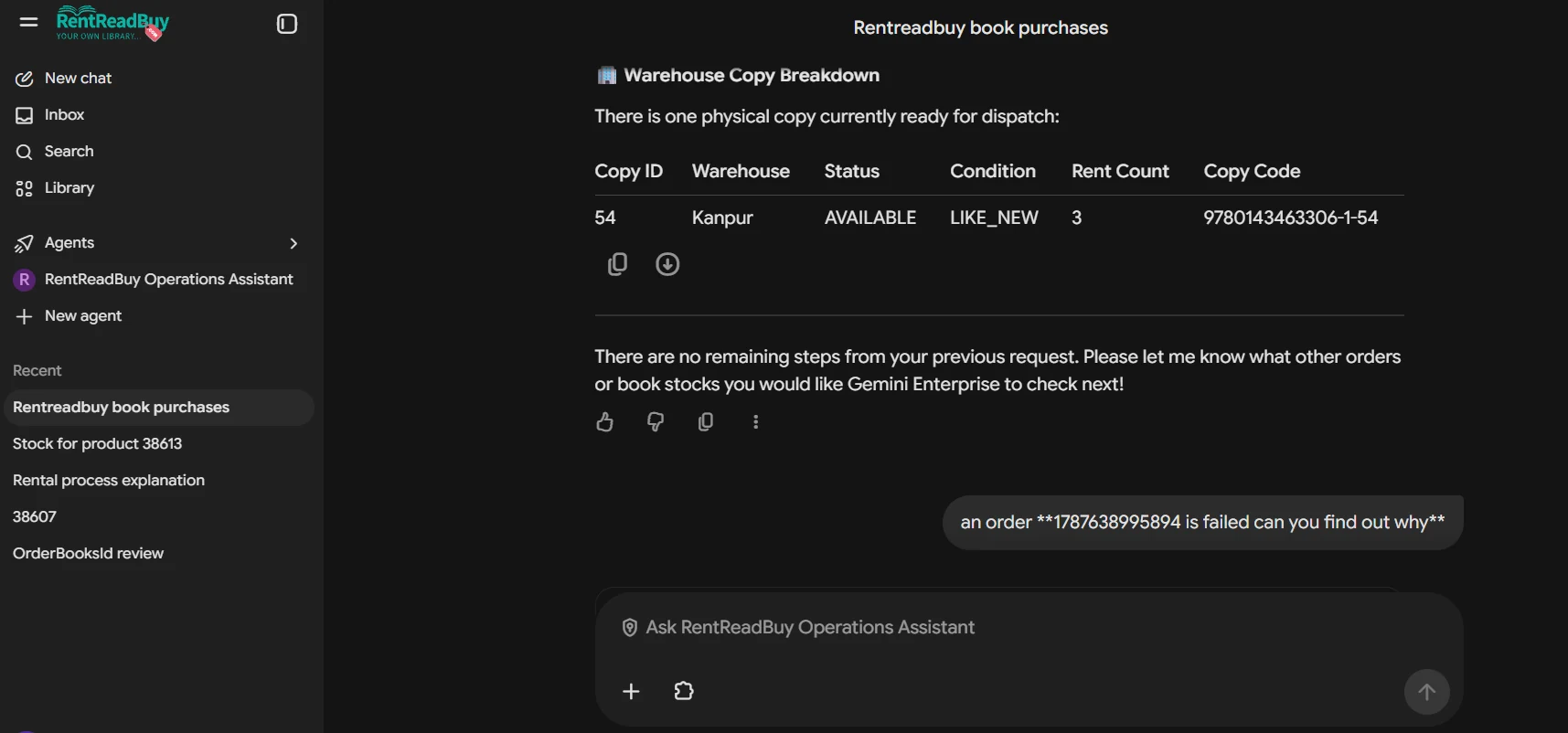The image size is (1568, 733).
Task: Copy the assistant response text
Action: 706,422
